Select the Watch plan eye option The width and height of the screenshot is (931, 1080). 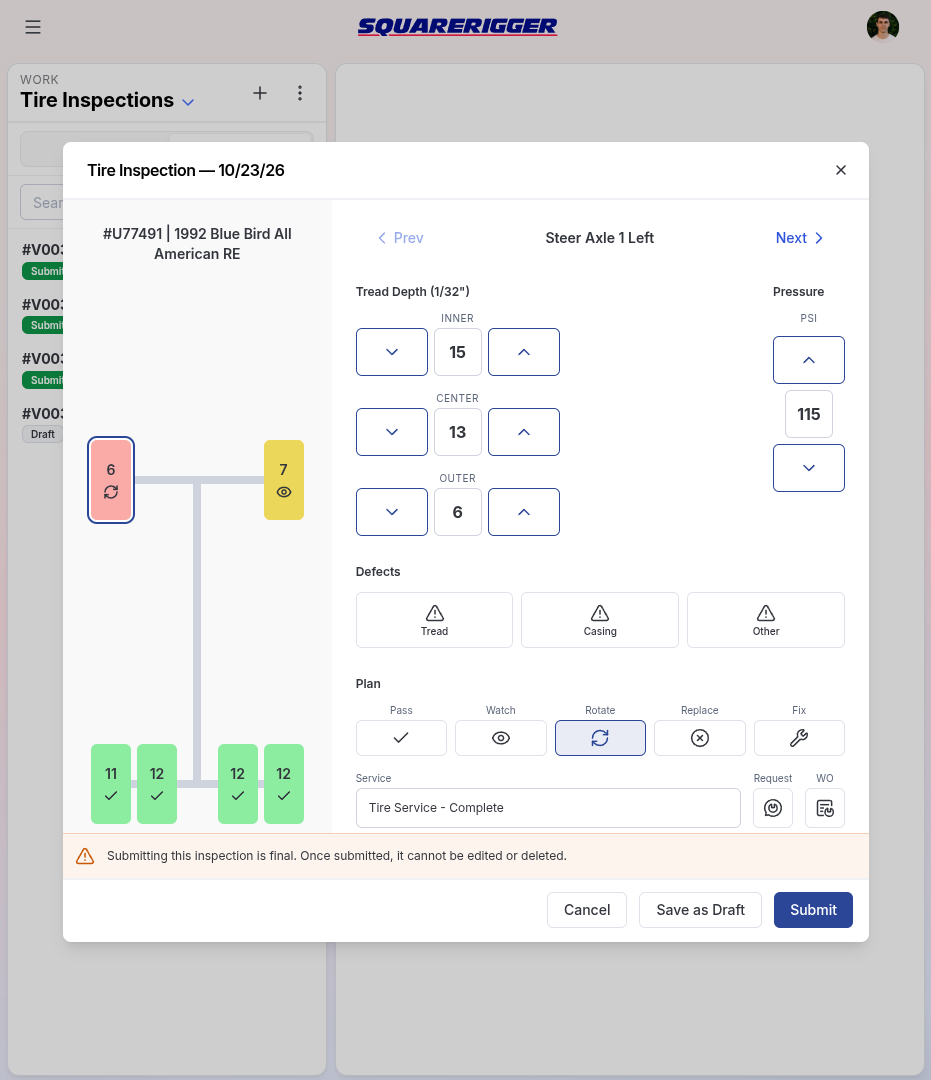[501, 738]
